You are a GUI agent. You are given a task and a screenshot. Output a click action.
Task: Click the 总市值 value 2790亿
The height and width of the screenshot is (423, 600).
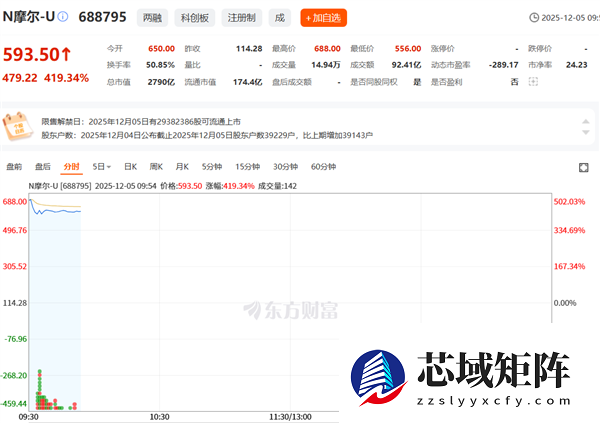(x=161, y=82)
